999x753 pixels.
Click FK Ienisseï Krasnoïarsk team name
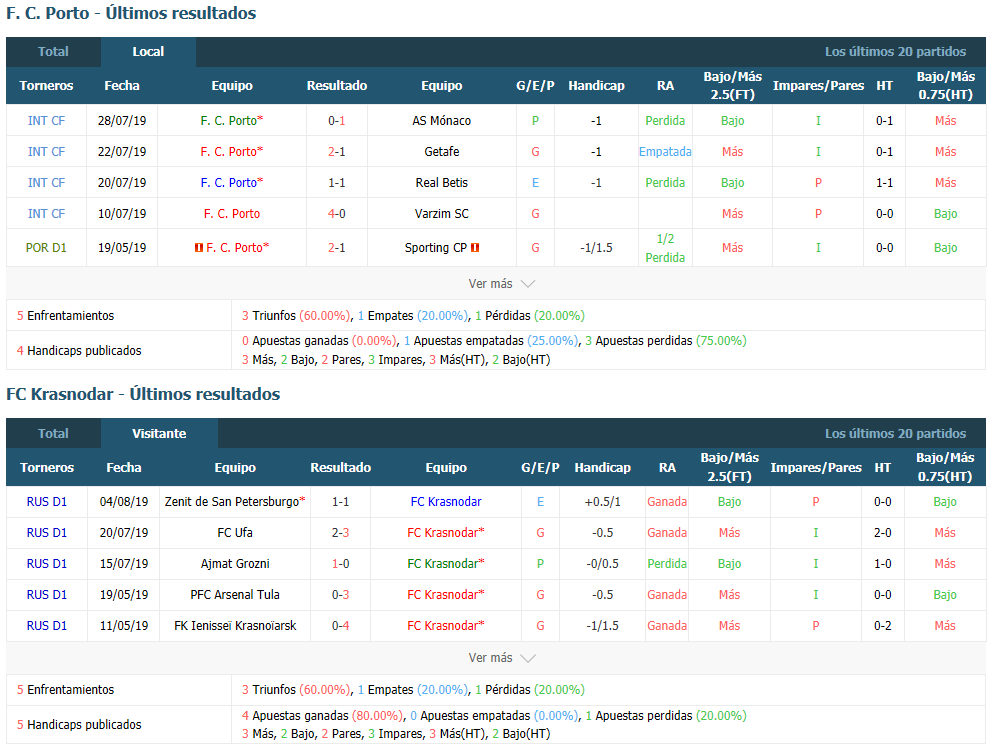[x=234, y=626]
